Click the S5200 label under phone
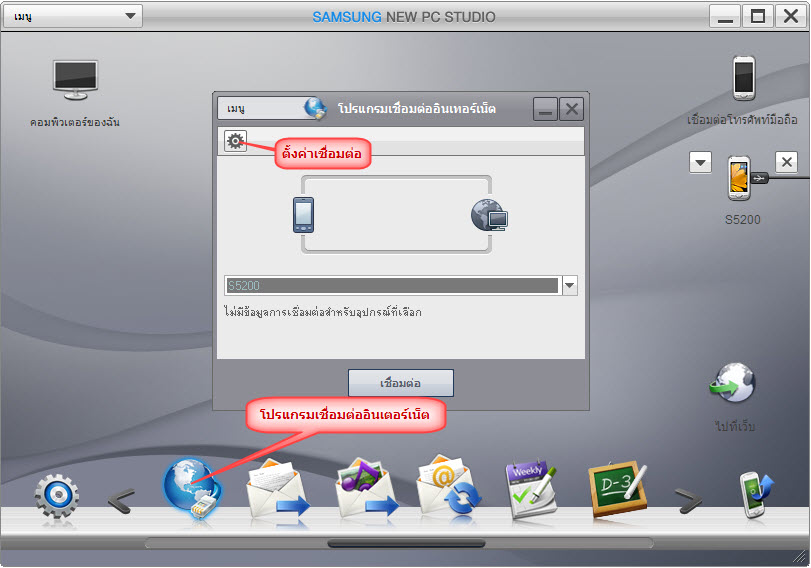Screen dimensions: 811x568 [x=743, y=219]
